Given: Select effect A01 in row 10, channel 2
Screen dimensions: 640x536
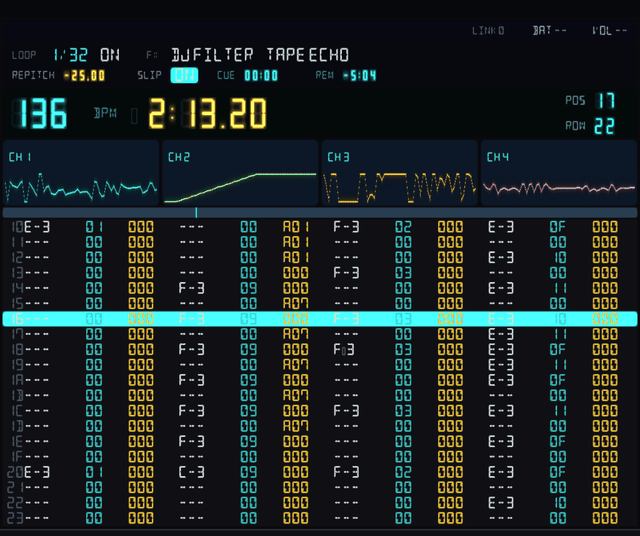Looking at the screenshot, I should point(296,227).
